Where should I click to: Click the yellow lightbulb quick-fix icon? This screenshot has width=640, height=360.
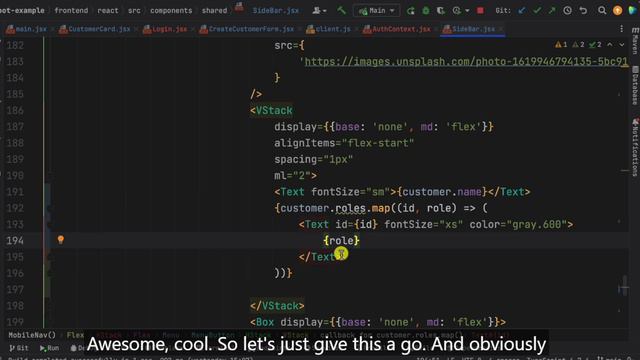[60, 240]
